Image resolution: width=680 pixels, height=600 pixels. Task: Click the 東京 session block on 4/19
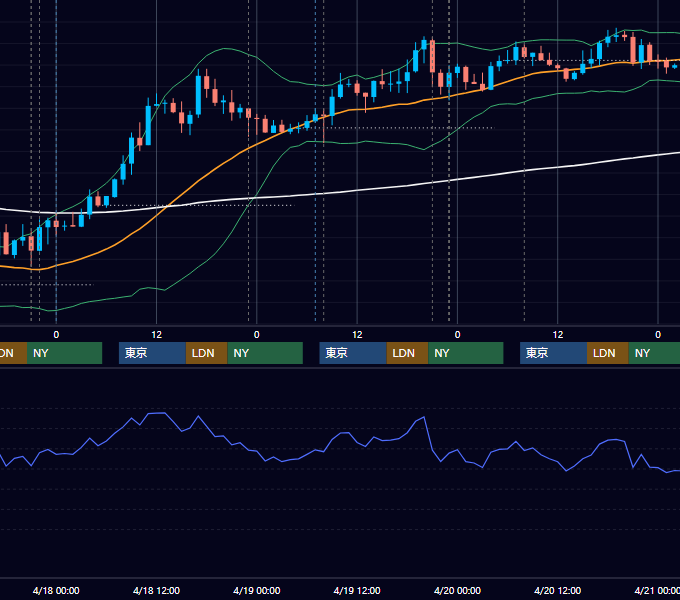pyautogui.click(x=353, y=353)
